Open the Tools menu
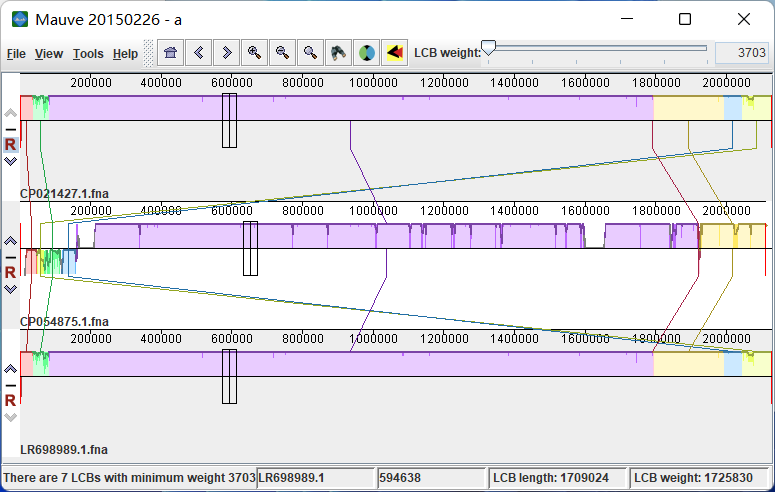 pos(88,54)
